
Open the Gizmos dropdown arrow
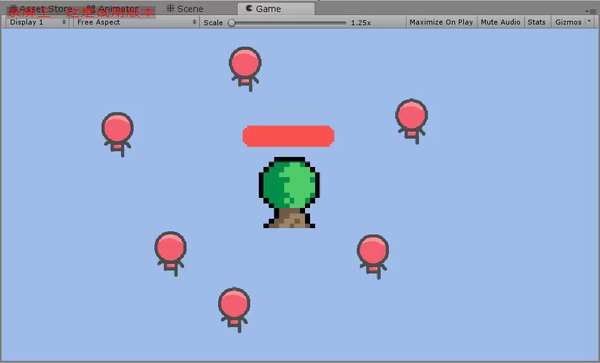pos(589,22)
